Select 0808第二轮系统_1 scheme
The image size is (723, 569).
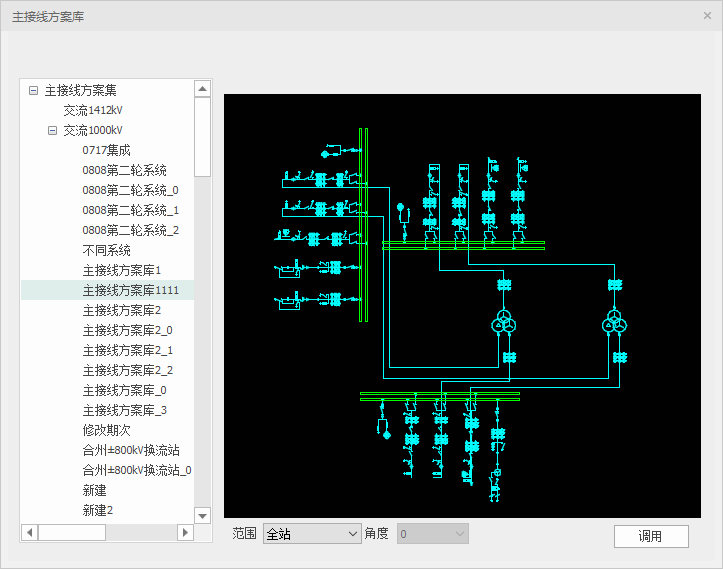tap(130, 210)
